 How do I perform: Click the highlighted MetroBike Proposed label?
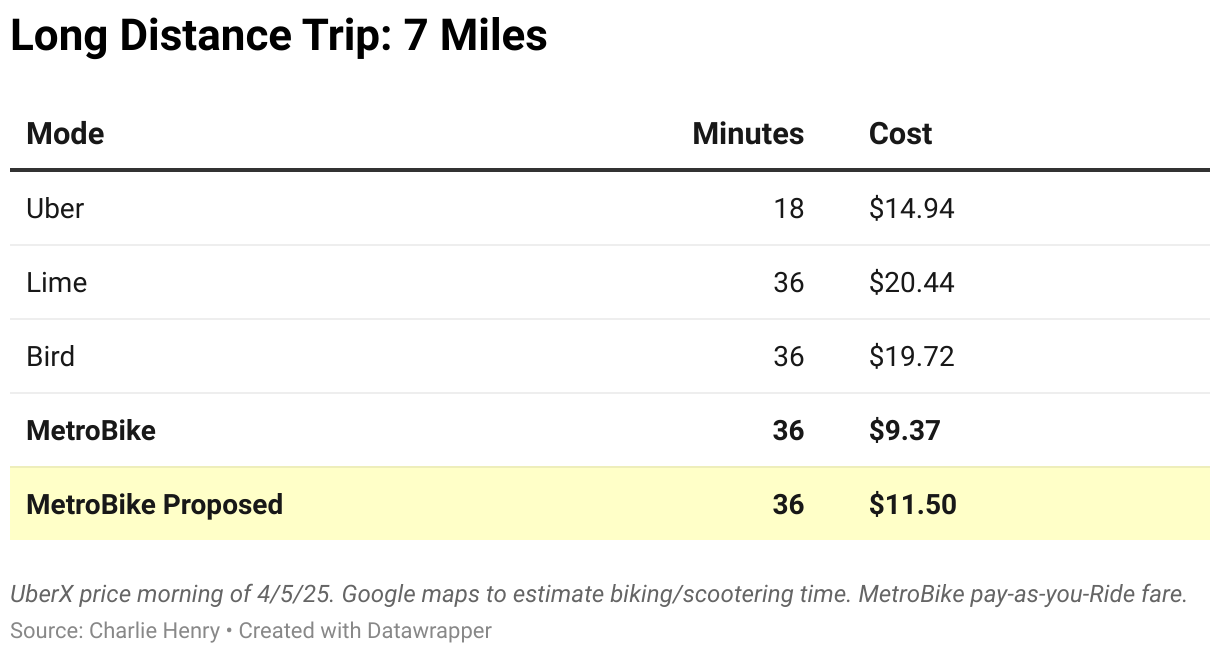tap(155, 504)
